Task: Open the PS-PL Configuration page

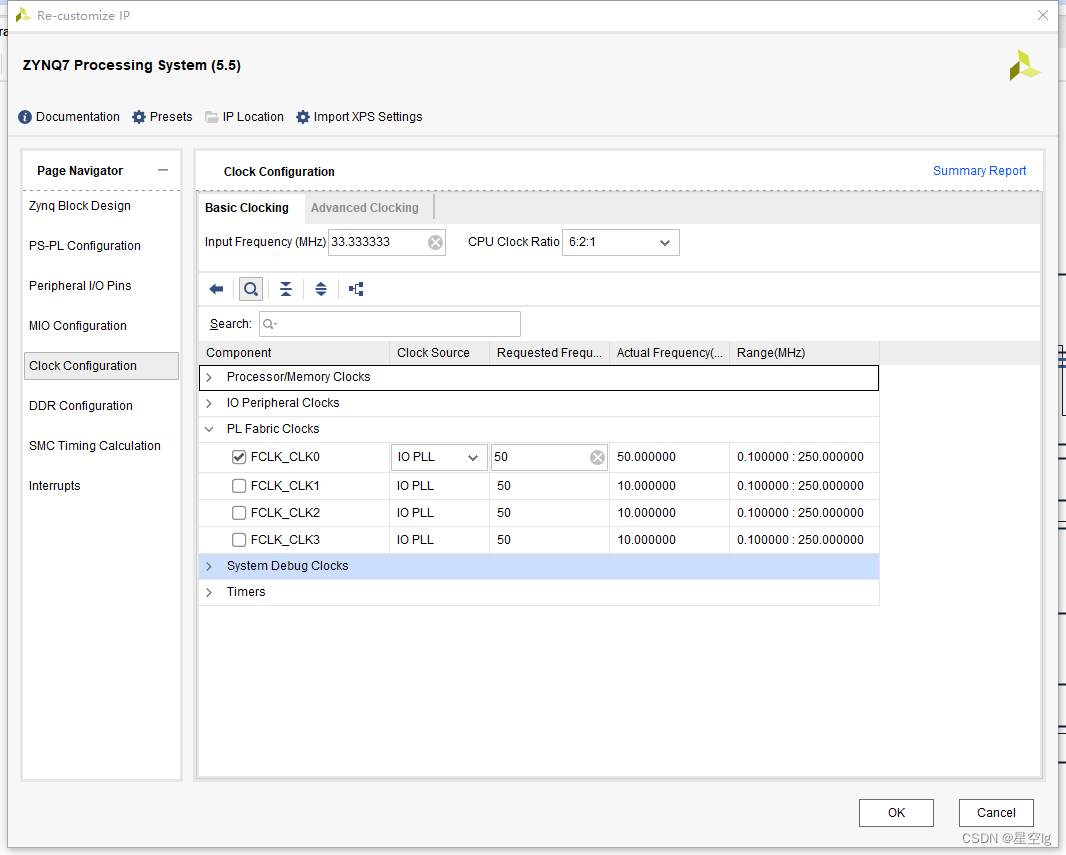Action: click(x=85, y=246)
